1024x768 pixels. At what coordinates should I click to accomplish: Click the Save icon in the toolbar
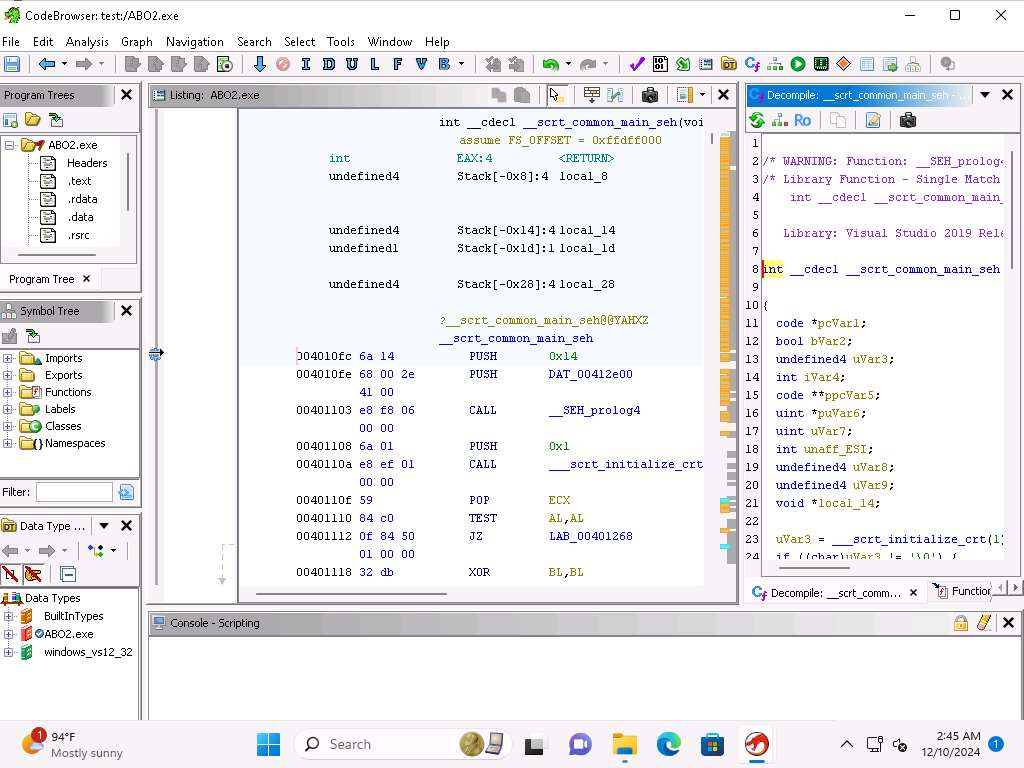12,64
